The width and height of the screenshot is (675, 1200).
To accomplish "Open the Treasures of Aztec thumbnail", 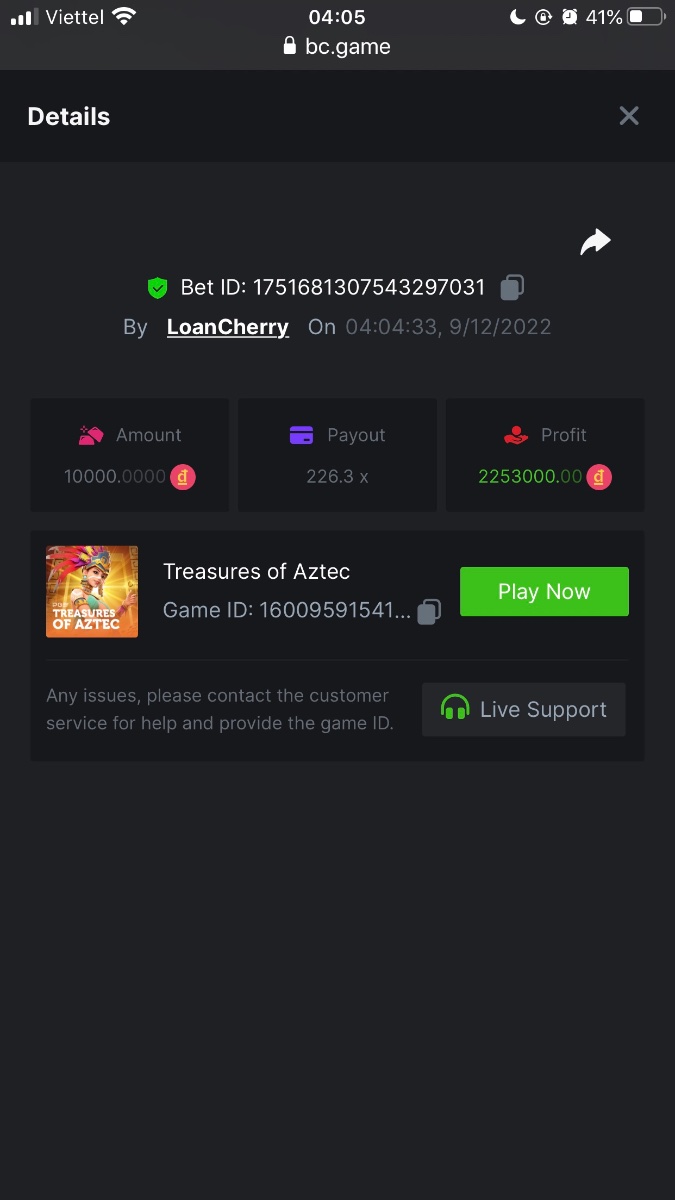I will pos(92,592).
